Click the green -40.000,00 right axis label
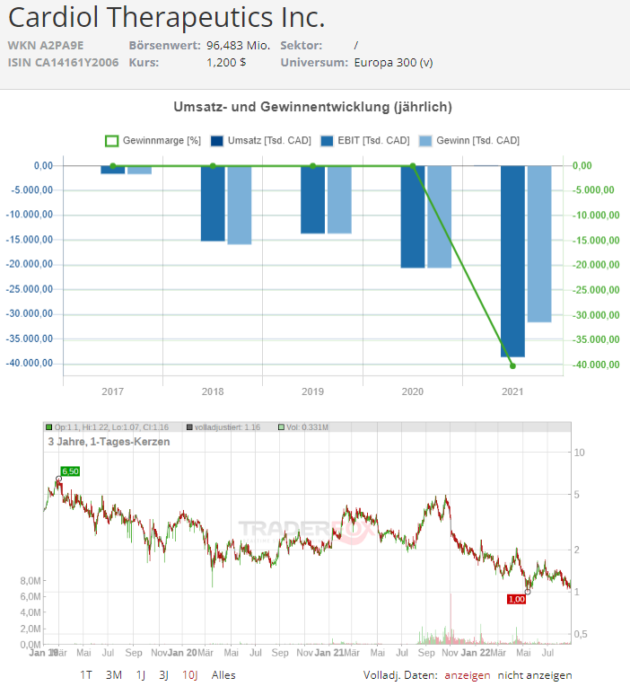 click(x=596, y=365)
